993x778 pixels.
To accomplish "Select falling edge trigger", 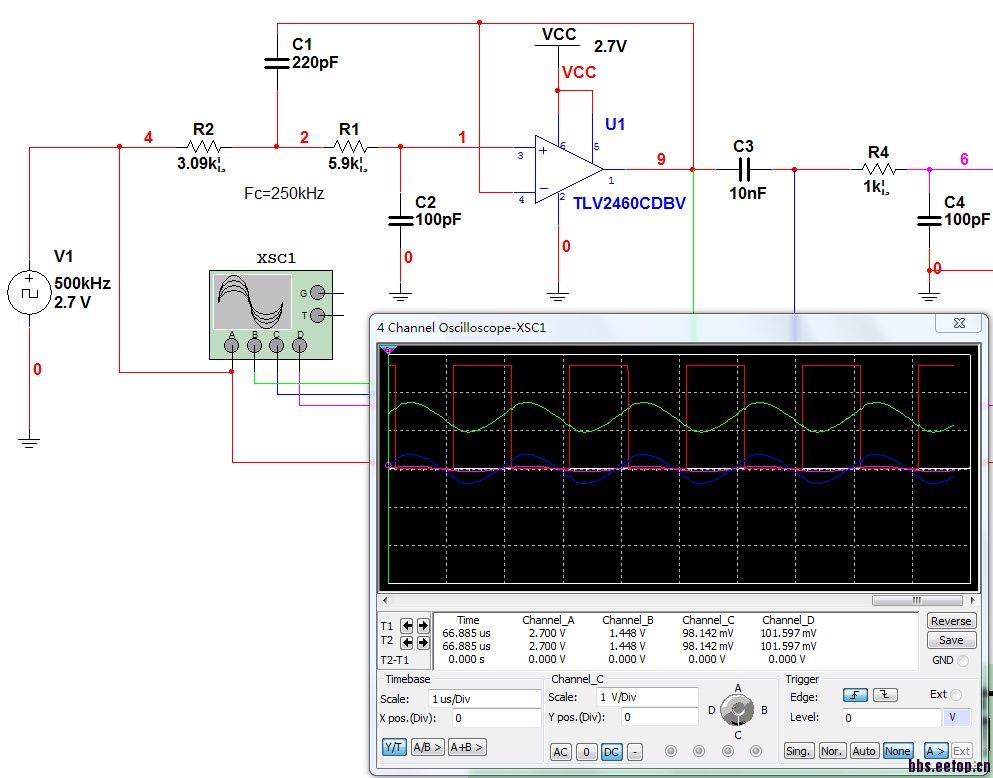I will [885, 695].
